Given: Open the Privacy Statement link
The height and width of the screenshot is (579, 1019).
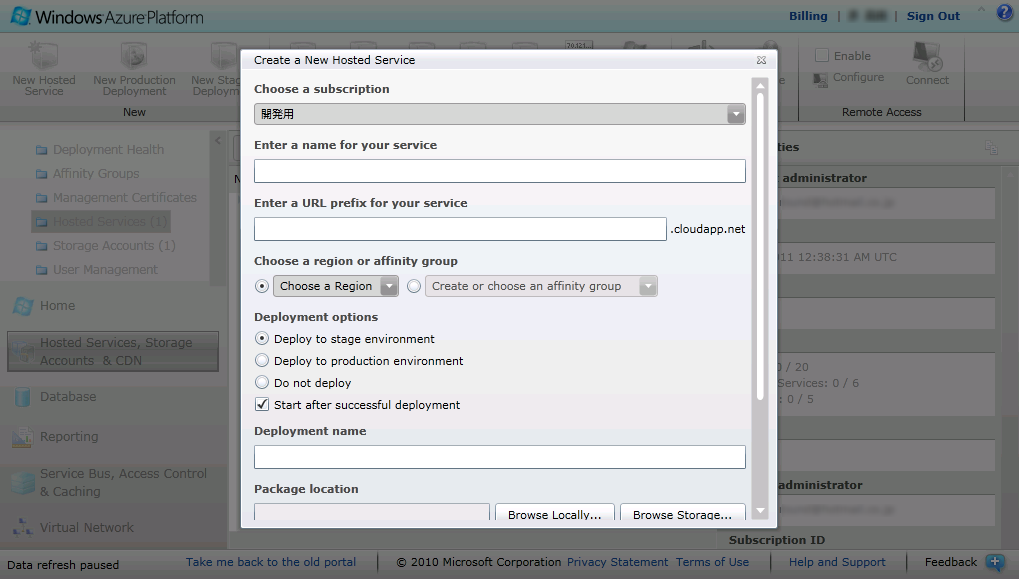Looking at the screenshot, I should (x=617, y=563).
